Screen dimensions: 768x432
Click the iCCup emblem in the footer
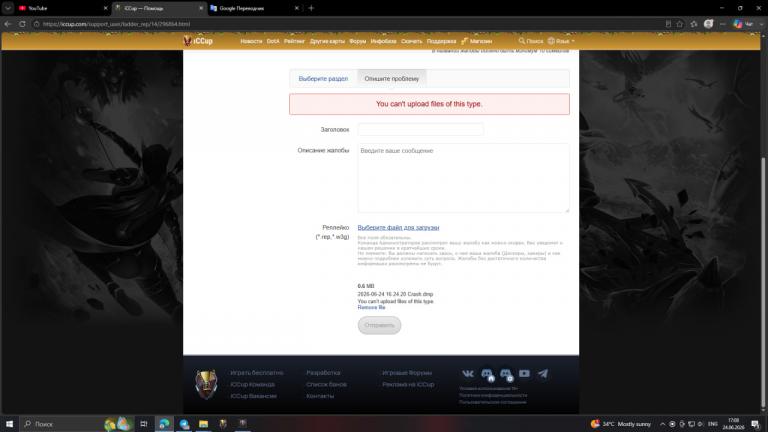click(x=206, y=384)
